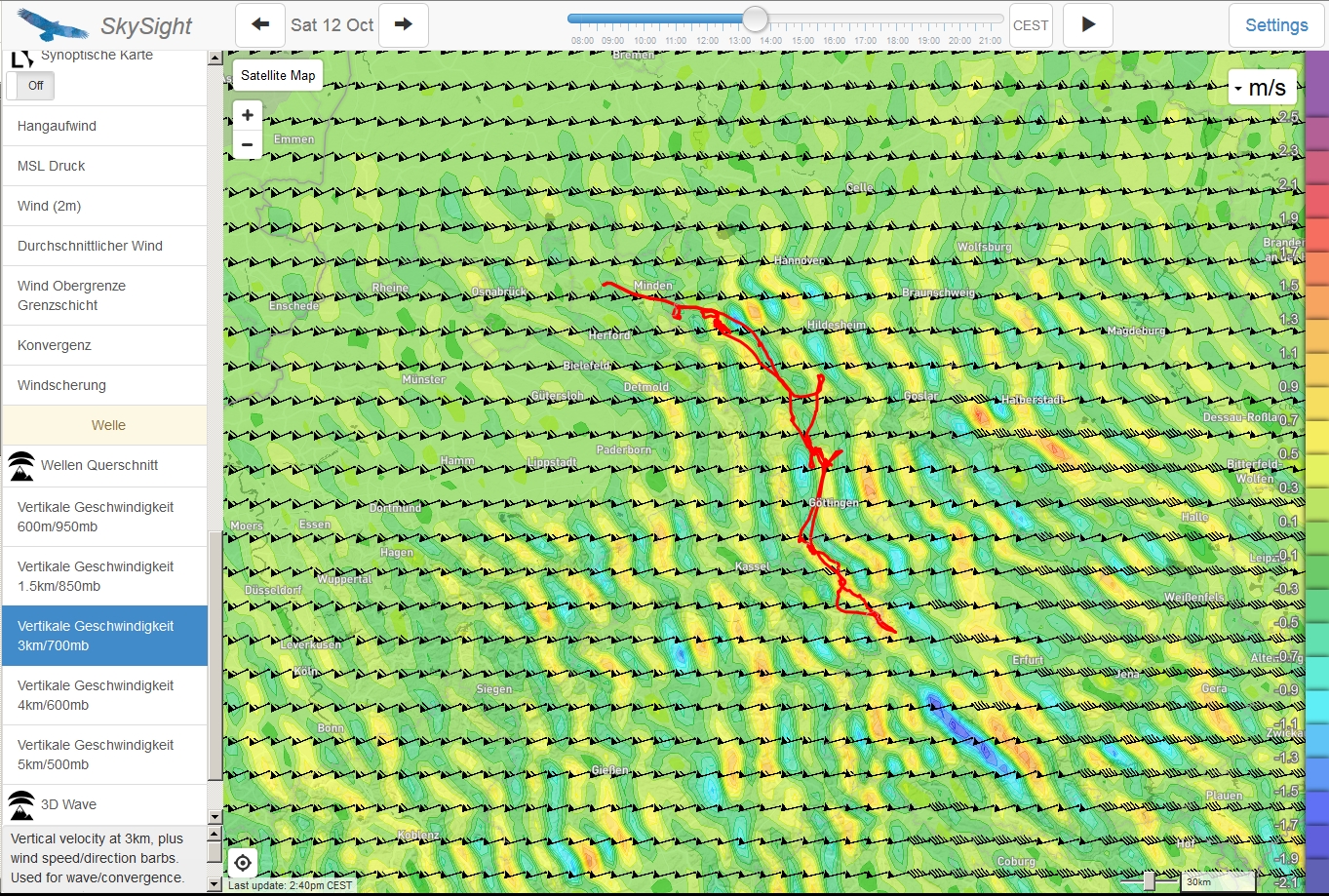Switch to Satellite Map view
The height and width of the screenshot is (896, 1329).
pos(278,75)
